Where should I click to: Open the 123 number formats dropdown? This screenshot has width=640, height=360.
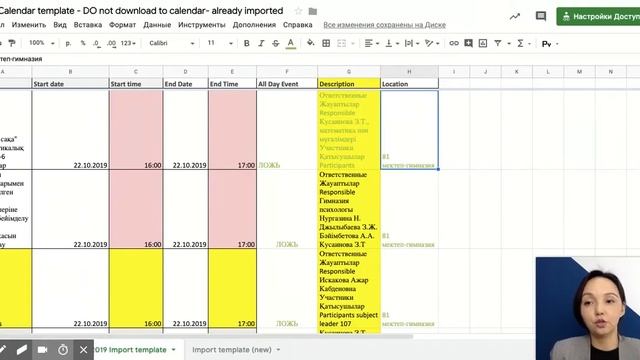tap(128, 43)
